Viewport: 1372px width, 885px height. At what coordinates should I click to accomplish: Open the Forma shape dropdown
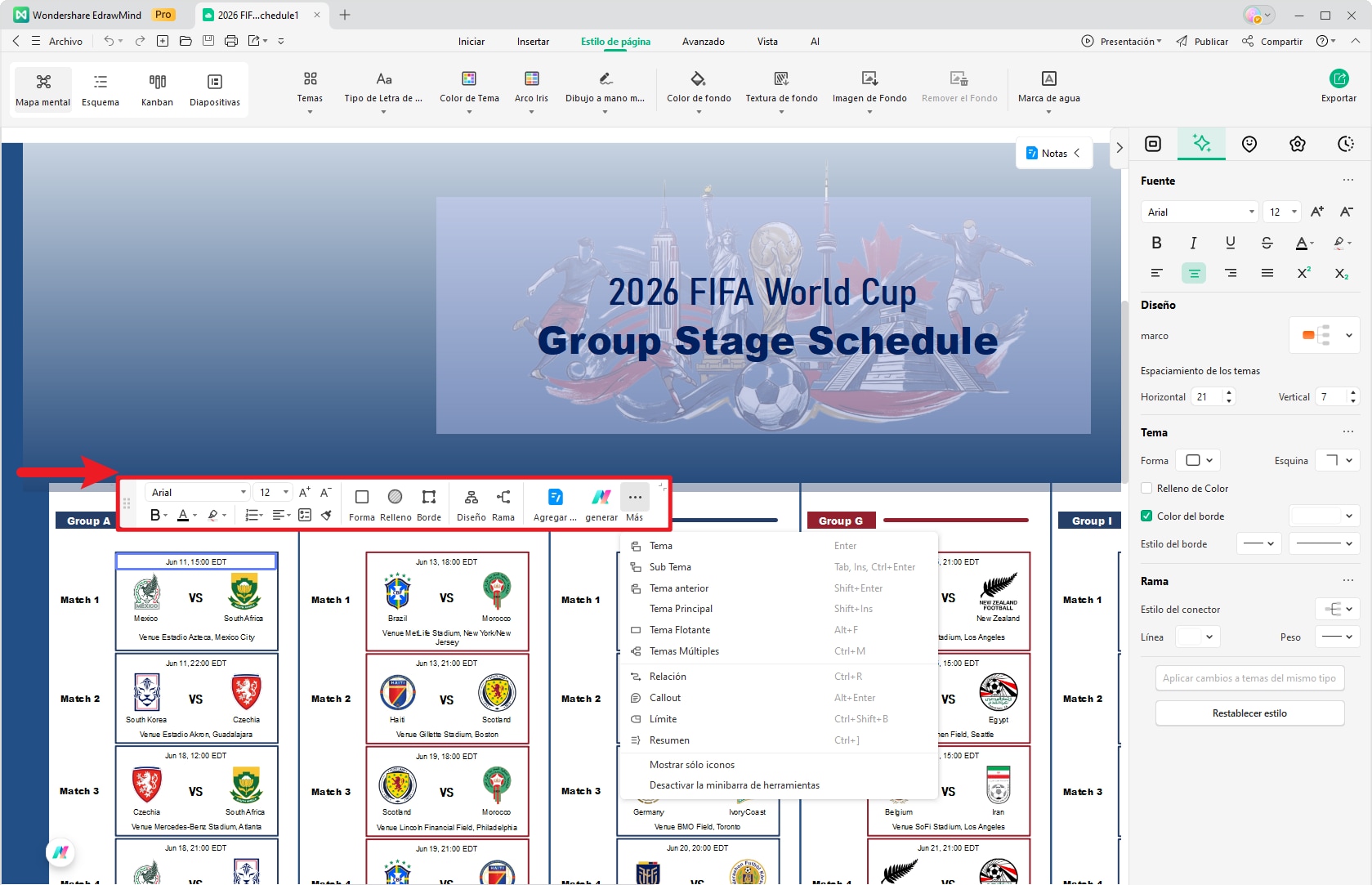tap(1198, 461)
